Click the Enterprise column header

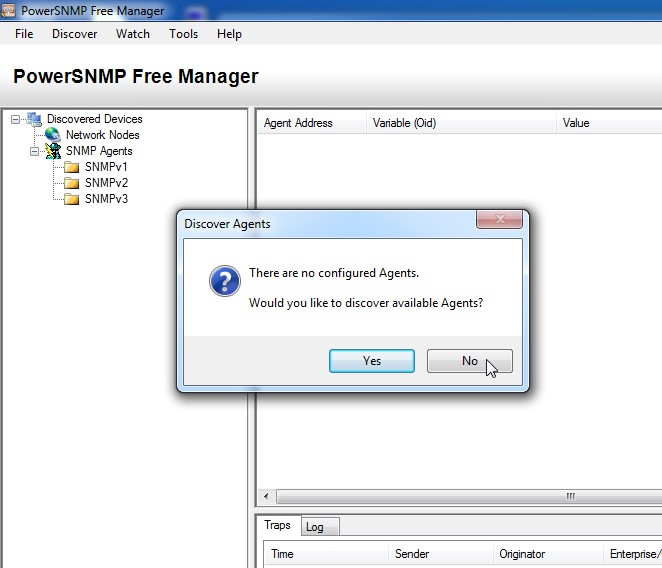pyautogui.click(x=632, y=554)
